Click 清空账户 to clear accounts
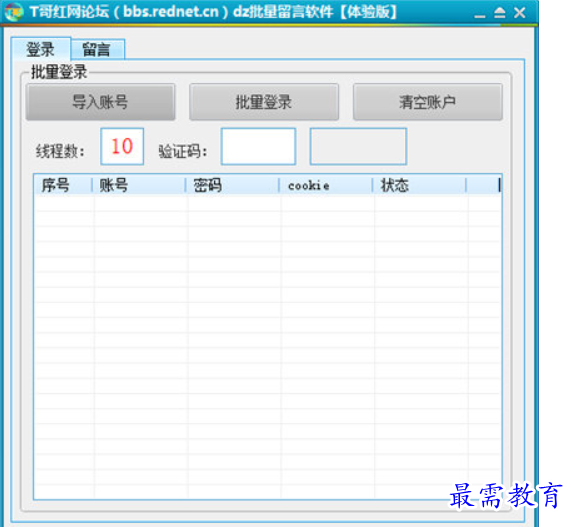The image size is (571, 527). pos(428,102)
